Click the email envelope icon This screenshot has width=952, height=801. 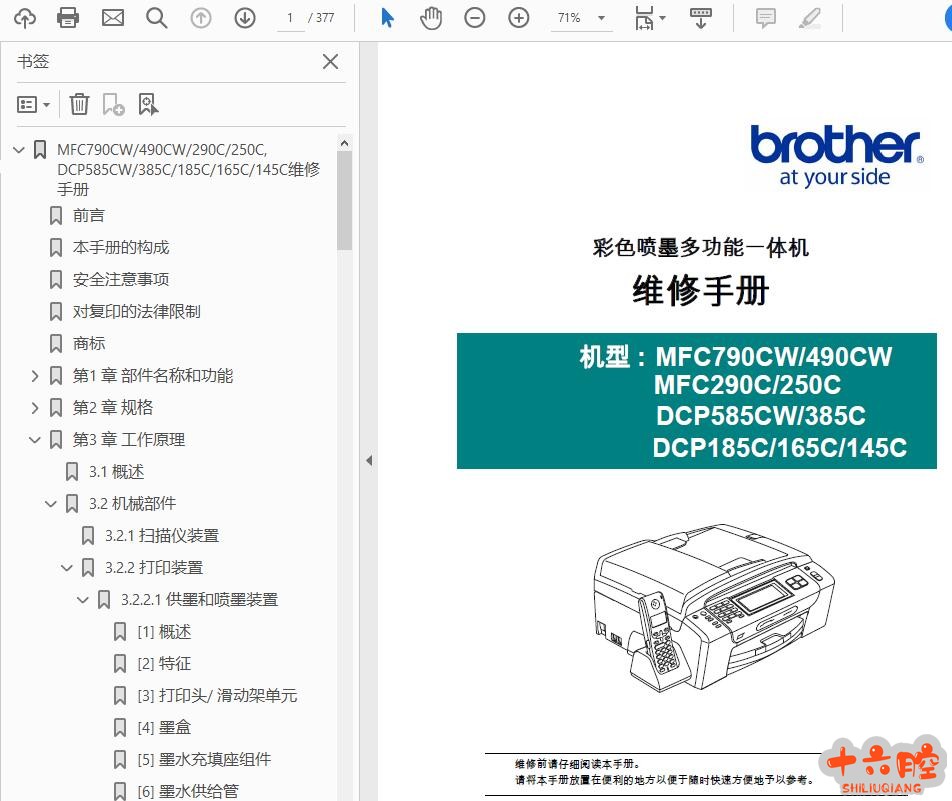click(x=112, y=18)
